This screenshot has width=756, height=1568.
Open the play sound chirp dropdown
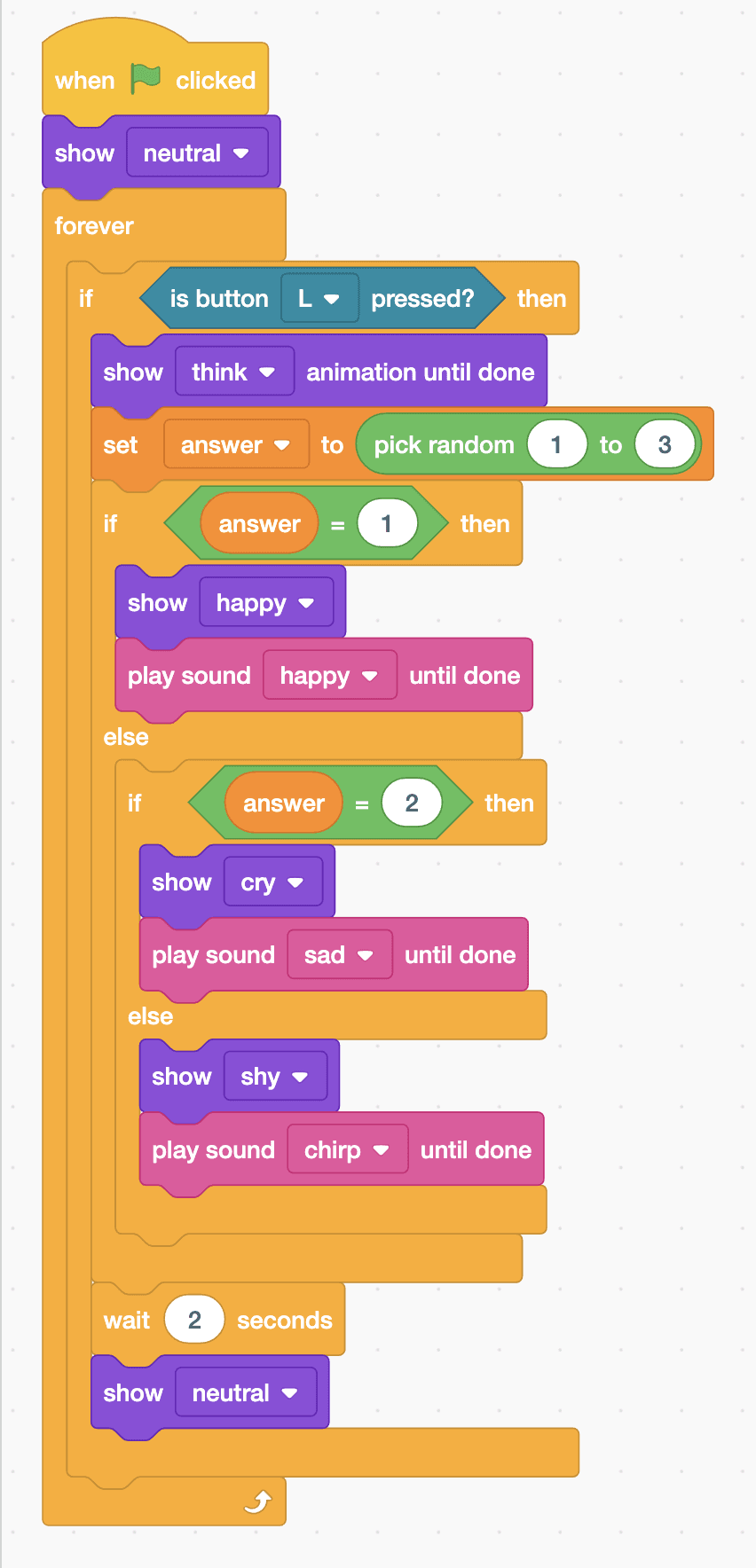point(347,1149)
